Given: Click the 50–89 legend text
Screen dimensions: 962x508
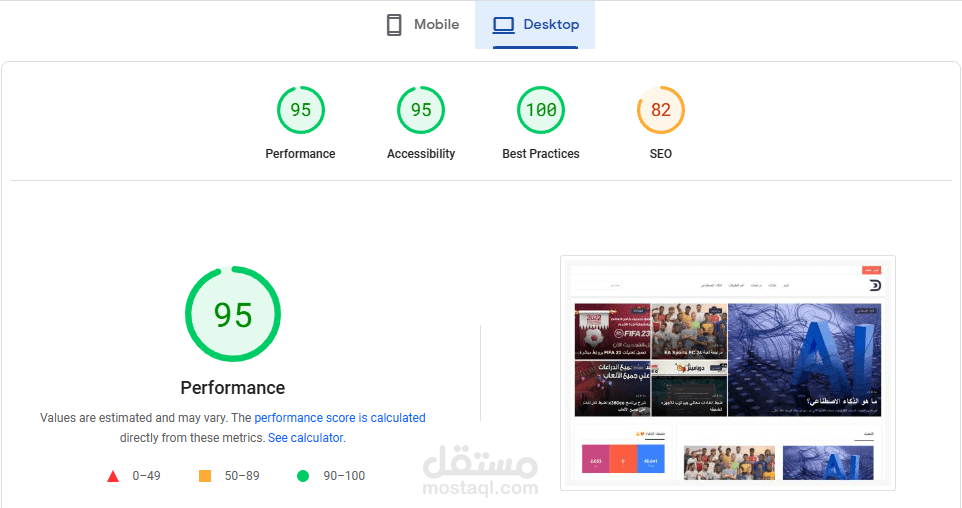Looking at the screenshot, I should click(x=242, y=476).
